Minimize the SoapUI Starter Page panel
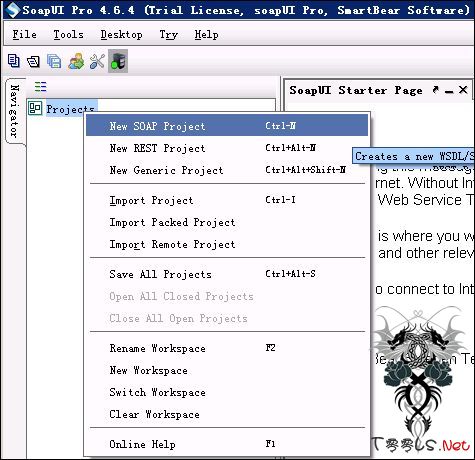The image size is (475, 460). coord(449,91)
